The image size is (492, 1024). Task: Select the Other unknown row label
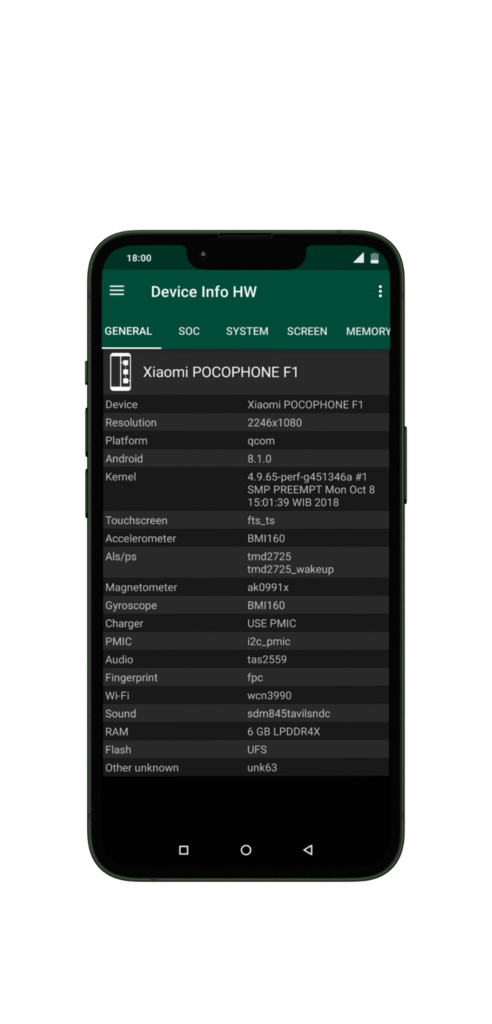(142, 767)
